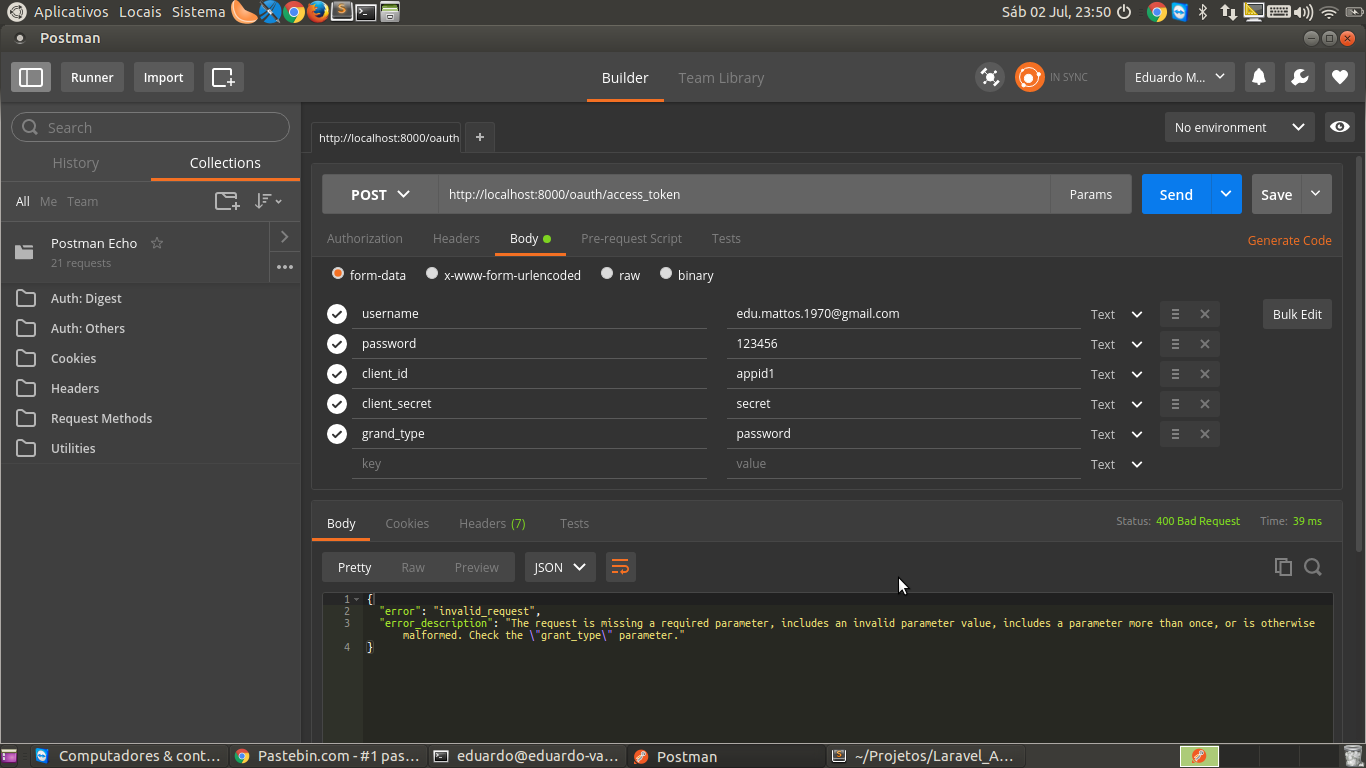Open the POST method dropdown
The image size is (1366, 768).
click(x=380, y=194)
